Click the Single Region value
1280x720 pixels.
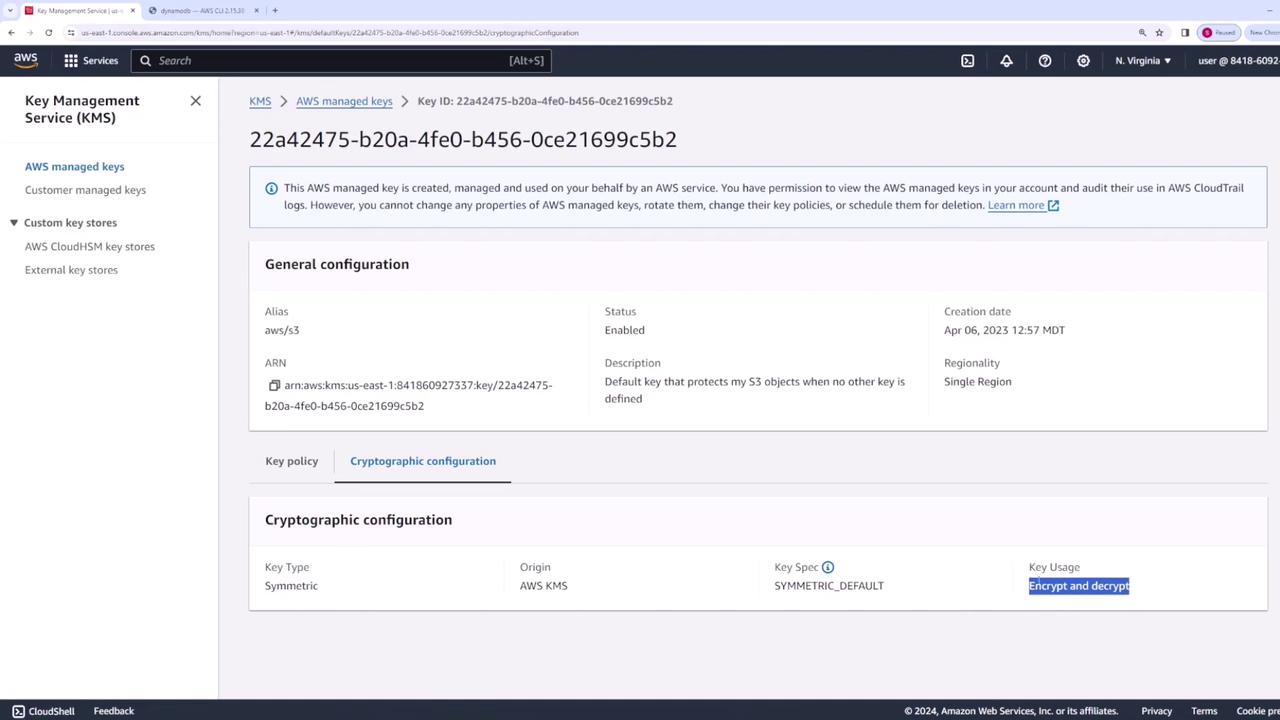978,382
